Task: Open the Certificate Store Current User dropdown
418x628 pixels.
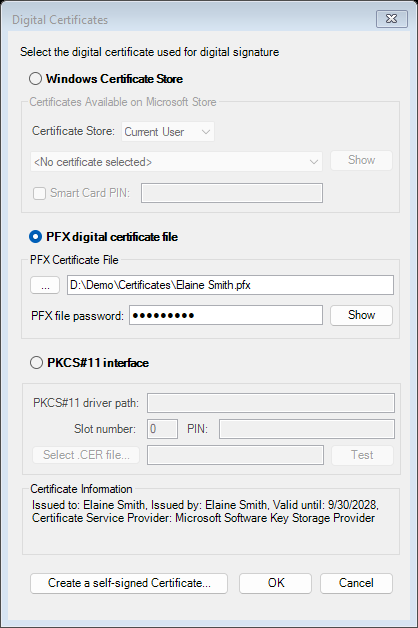Action: click(x=168, y=132)
